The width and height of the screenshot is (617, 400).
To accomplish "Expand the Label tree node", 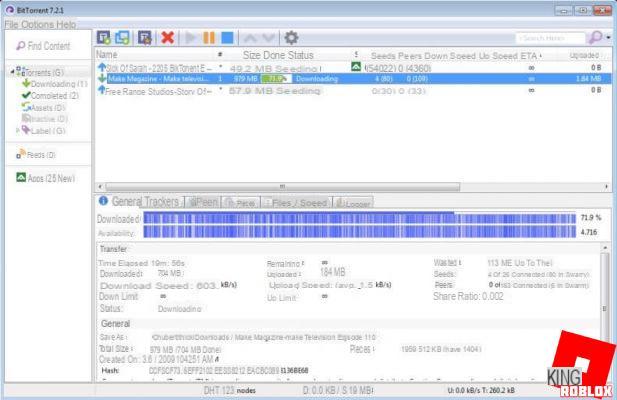I will pos(17,130).
